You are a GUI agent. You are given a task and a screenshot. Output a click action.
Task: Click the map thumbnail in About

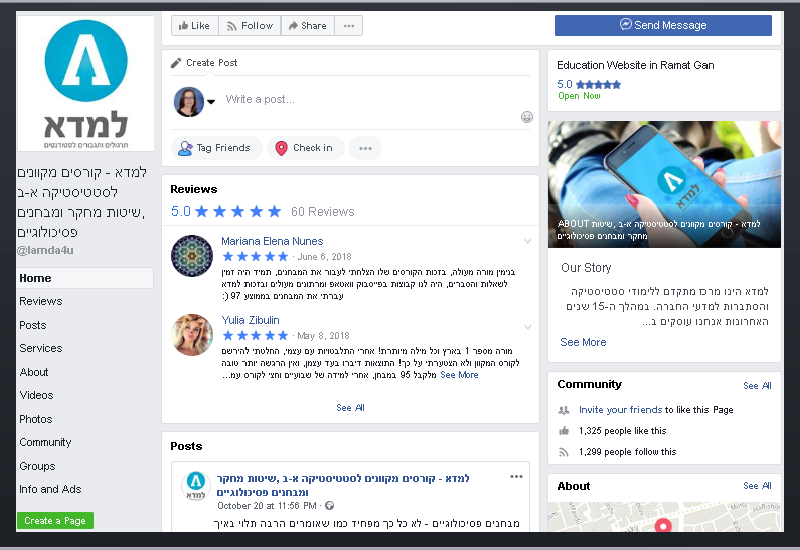pyautogui.click(x=664, y=516)
